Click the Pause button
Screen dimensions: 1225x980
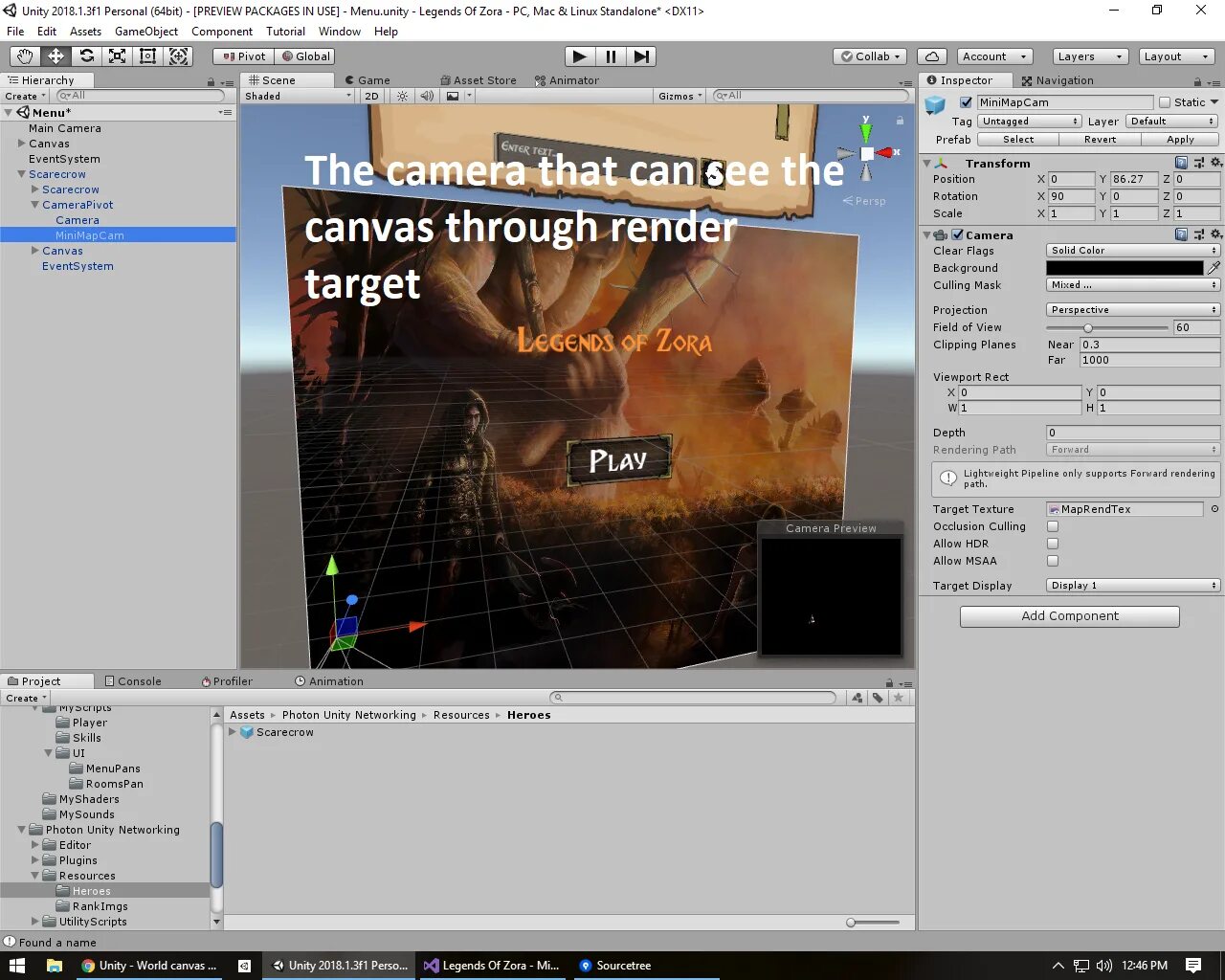611,56
